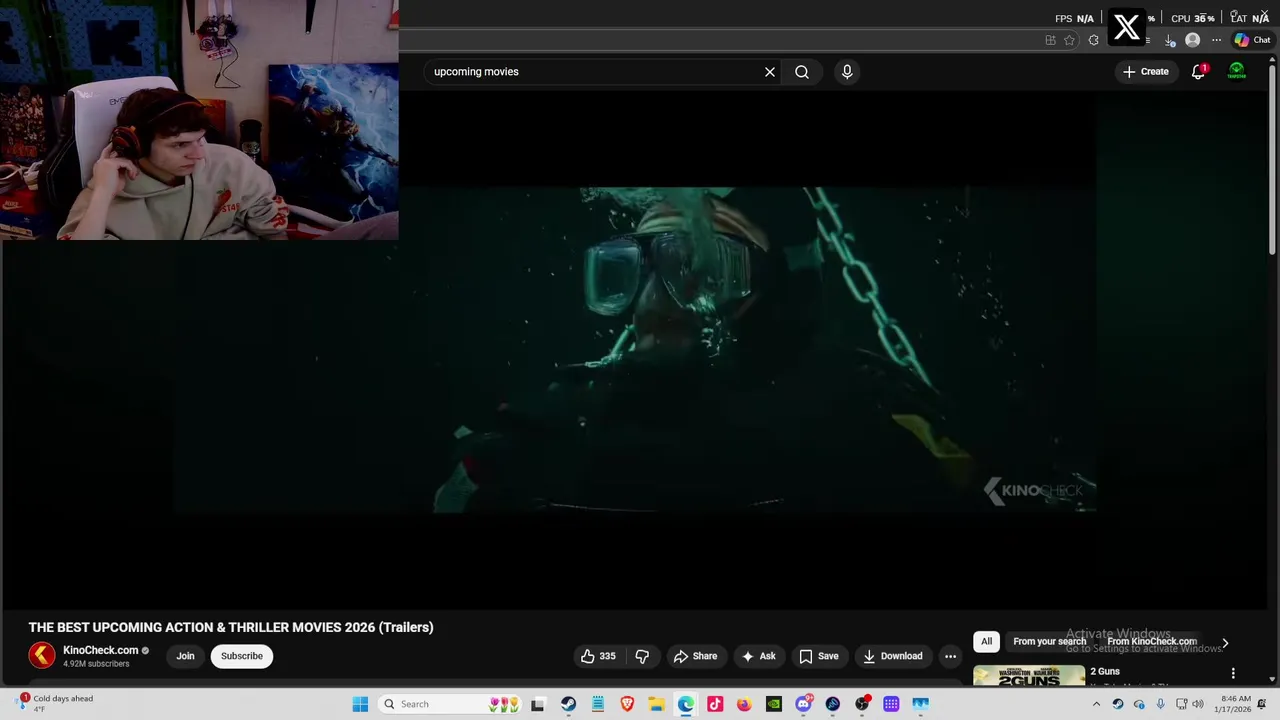This screenshot has width=1280, height=720.
Task: Launch Brave browser from taskbar
Action: pyautogui.click(x=627, y=704)
